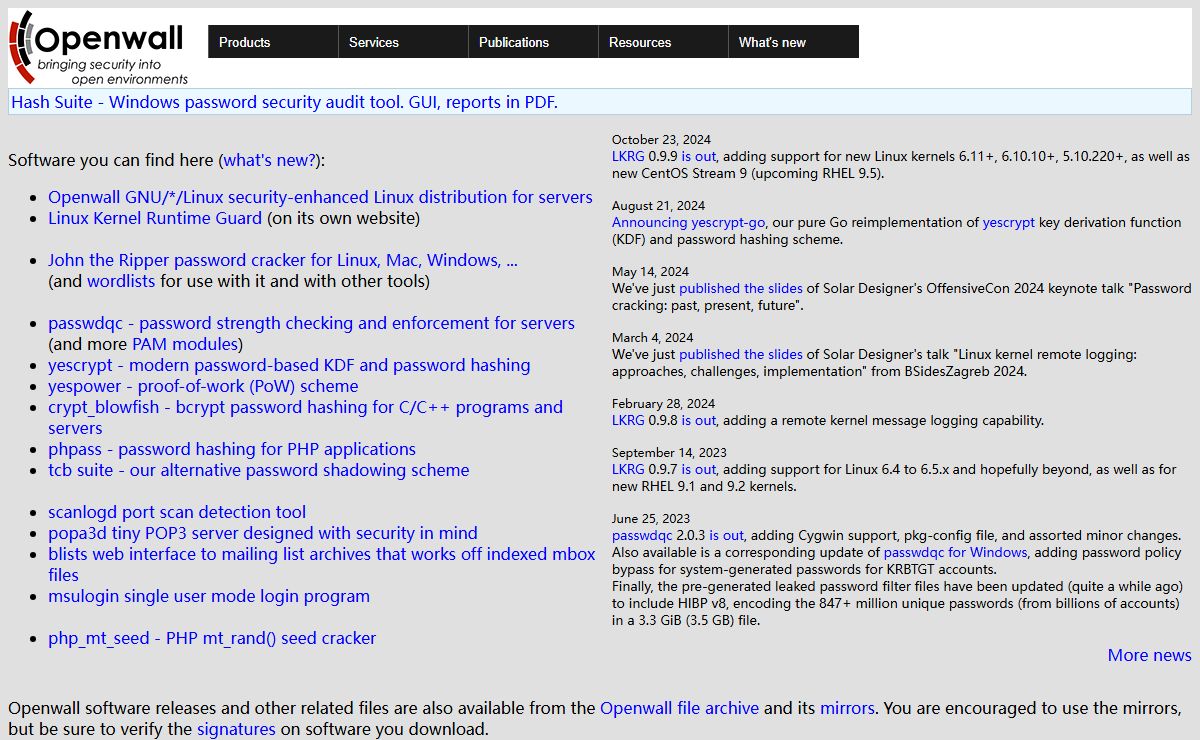Follow the "what's new?" link in the software heading

click(269, 160)
